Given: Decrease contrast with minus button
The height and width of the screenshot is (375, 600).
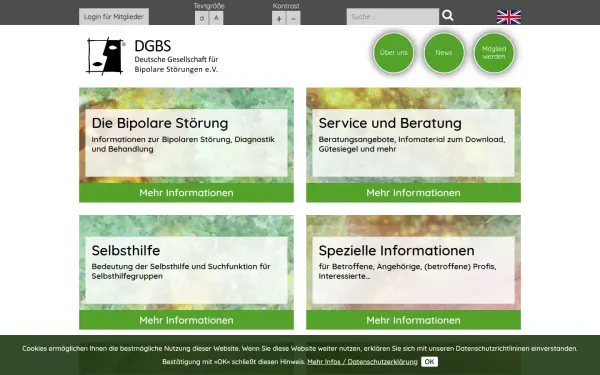Looking at the screenshot, I should tap(293, 18).
